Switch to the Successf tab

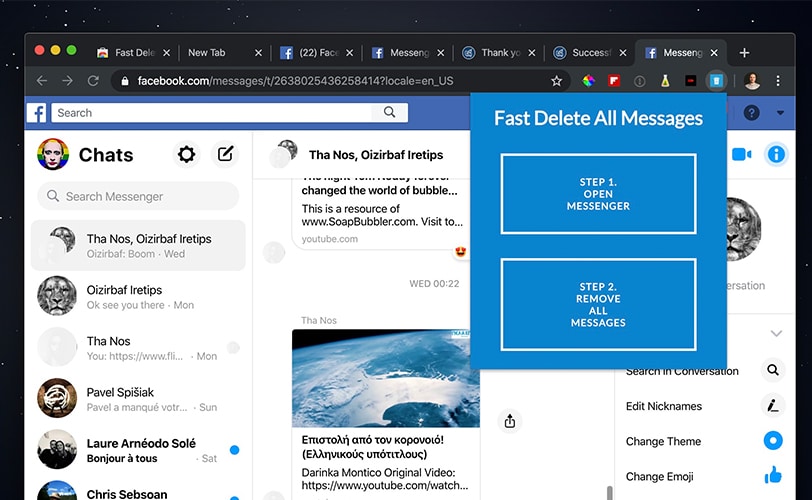click(590, 53)
